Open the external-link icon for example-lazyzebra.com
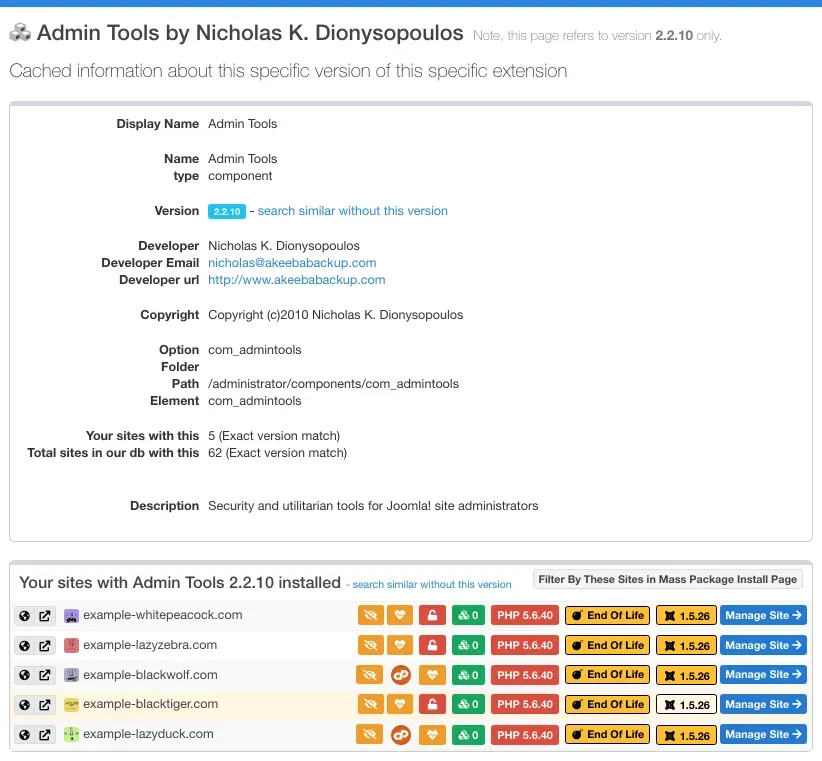The image size is (822, 761). pos(39,645)
